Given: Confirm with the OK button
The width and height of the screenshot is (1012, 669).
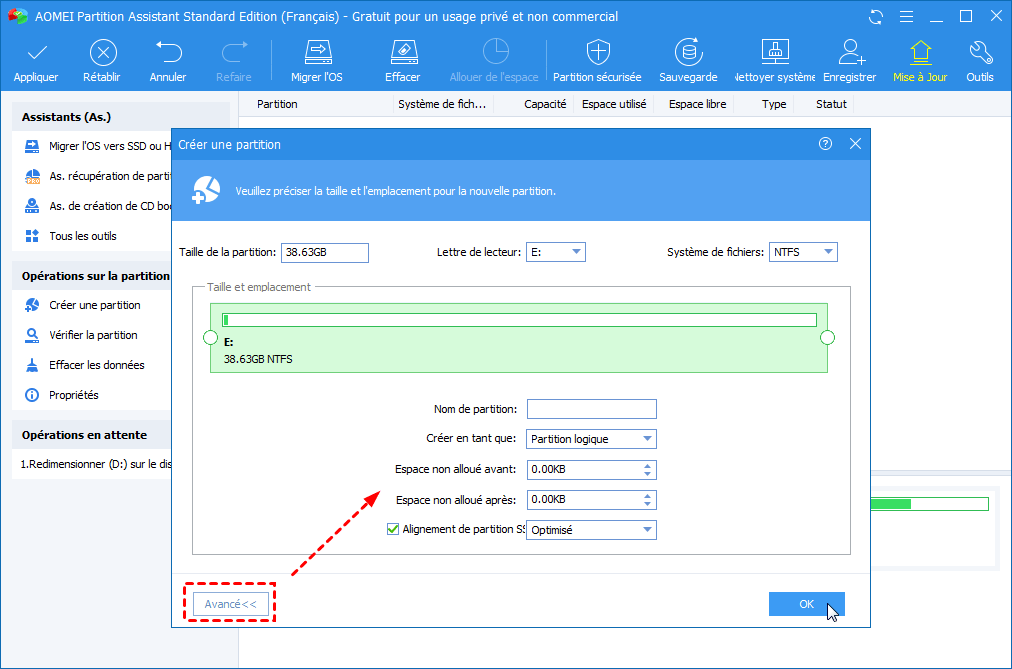Looking at the screenshot, I should (x=807, y=604).
